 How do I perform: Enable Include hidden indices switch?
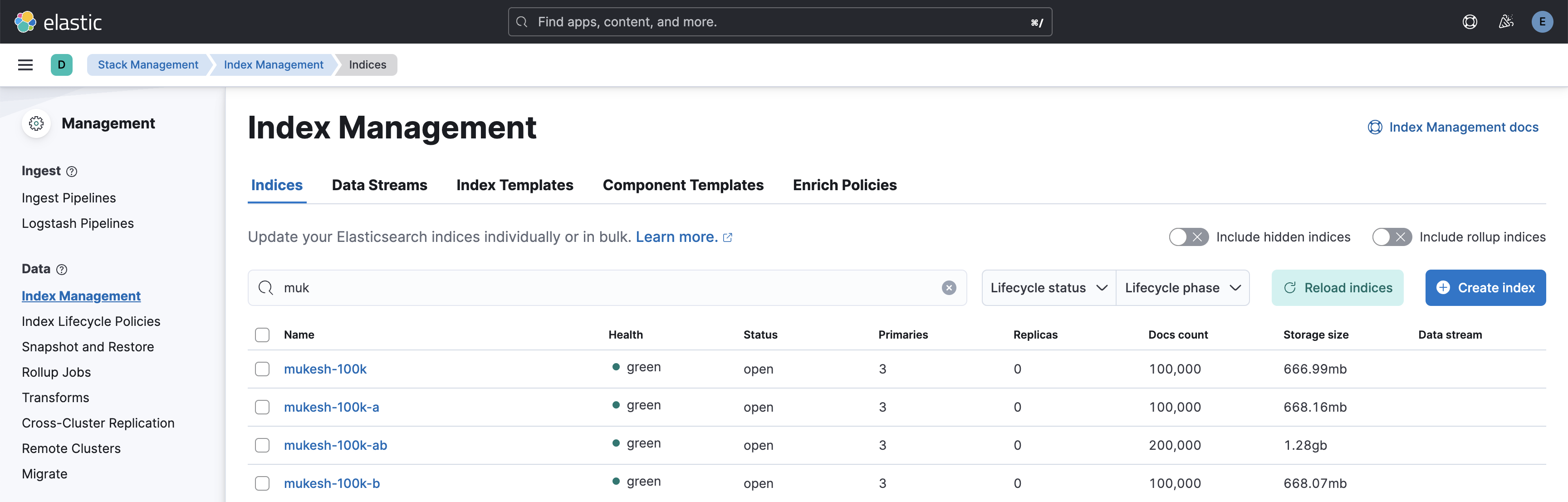(x=1188, y=237)
